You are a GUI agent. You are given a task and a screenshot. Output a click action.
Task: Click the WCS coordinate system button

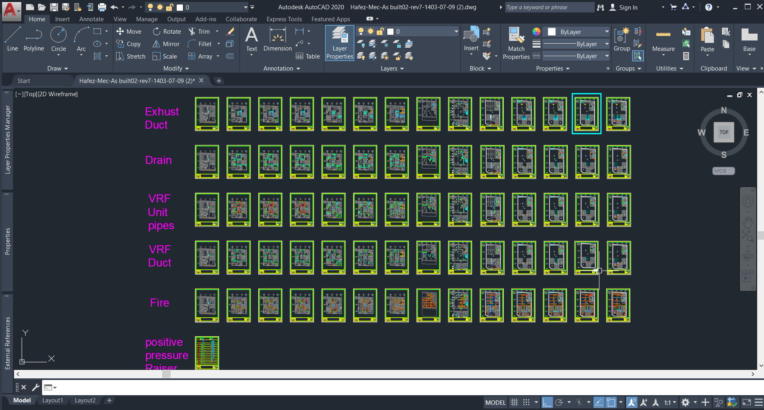pos(723,171)
